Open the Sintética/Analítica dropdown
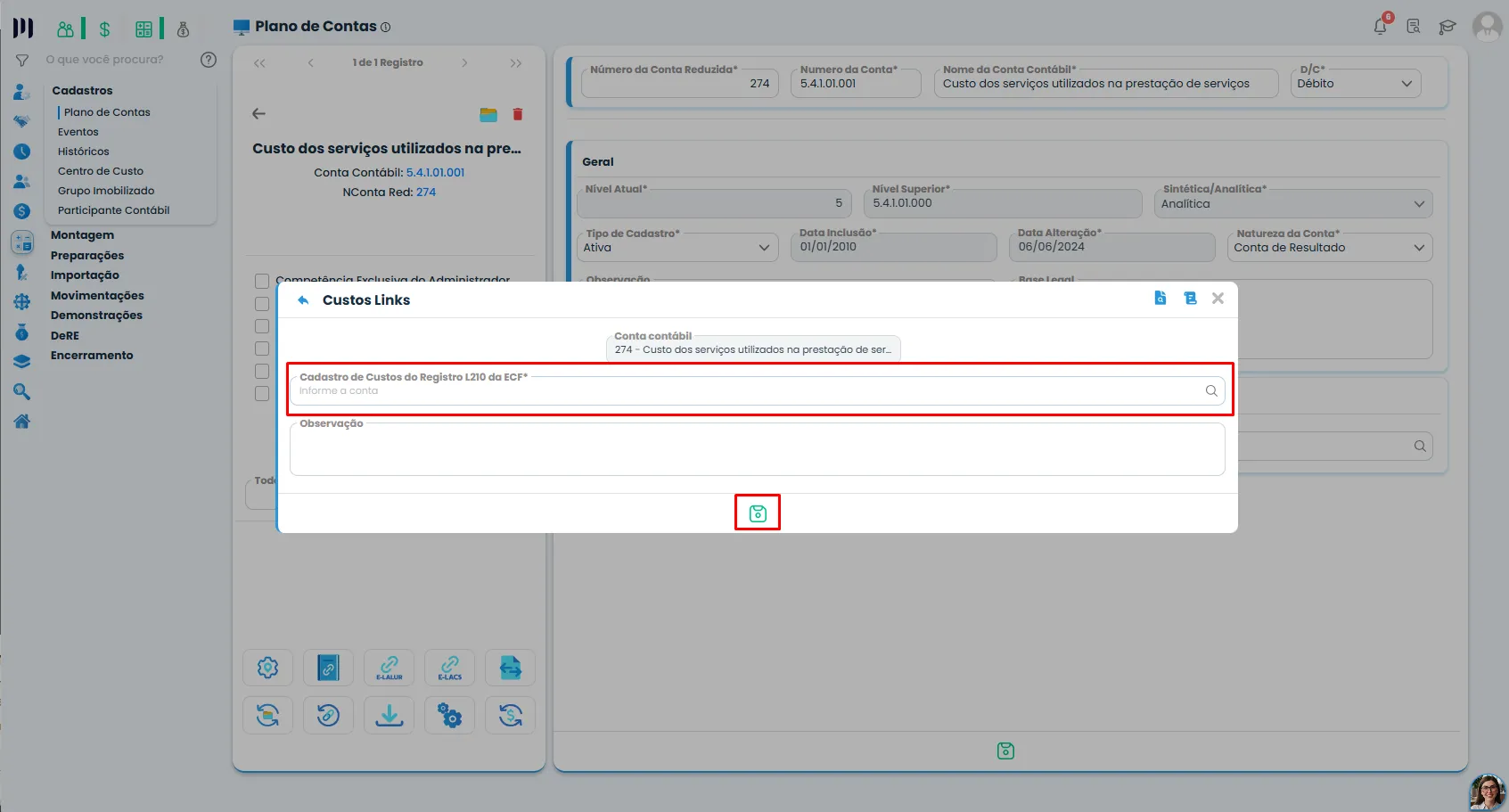 [x=1293, y=204]
